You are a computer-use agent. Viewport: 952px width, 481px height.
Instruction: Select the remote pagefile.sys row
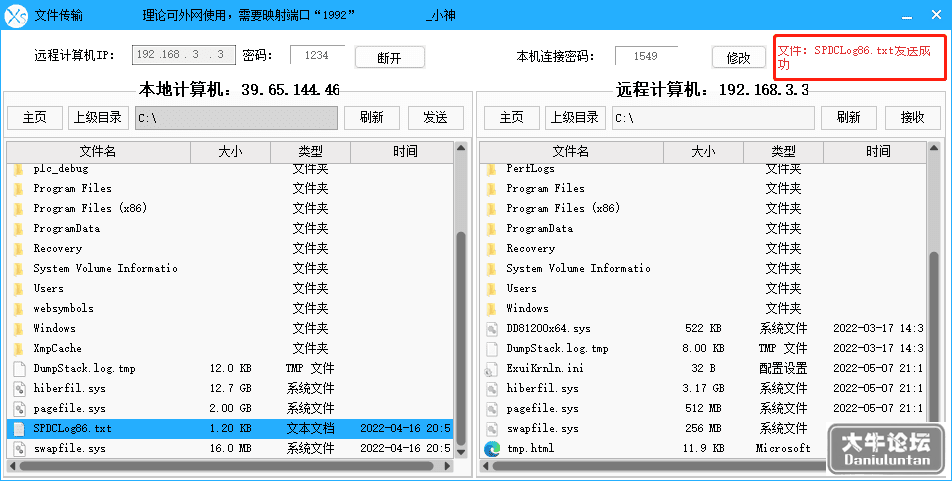(x=702, y=409)
